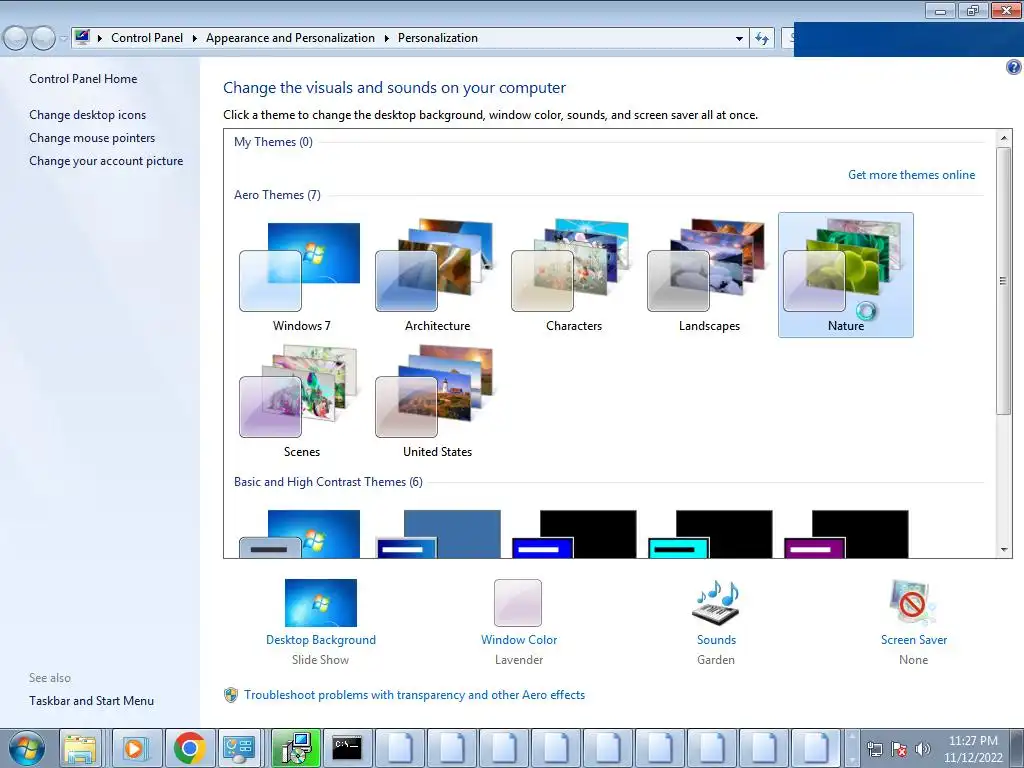This screenshot has height=768, width=1024.
Task: Select high contrast theme with cyan bar
Action: click(711, 534)
